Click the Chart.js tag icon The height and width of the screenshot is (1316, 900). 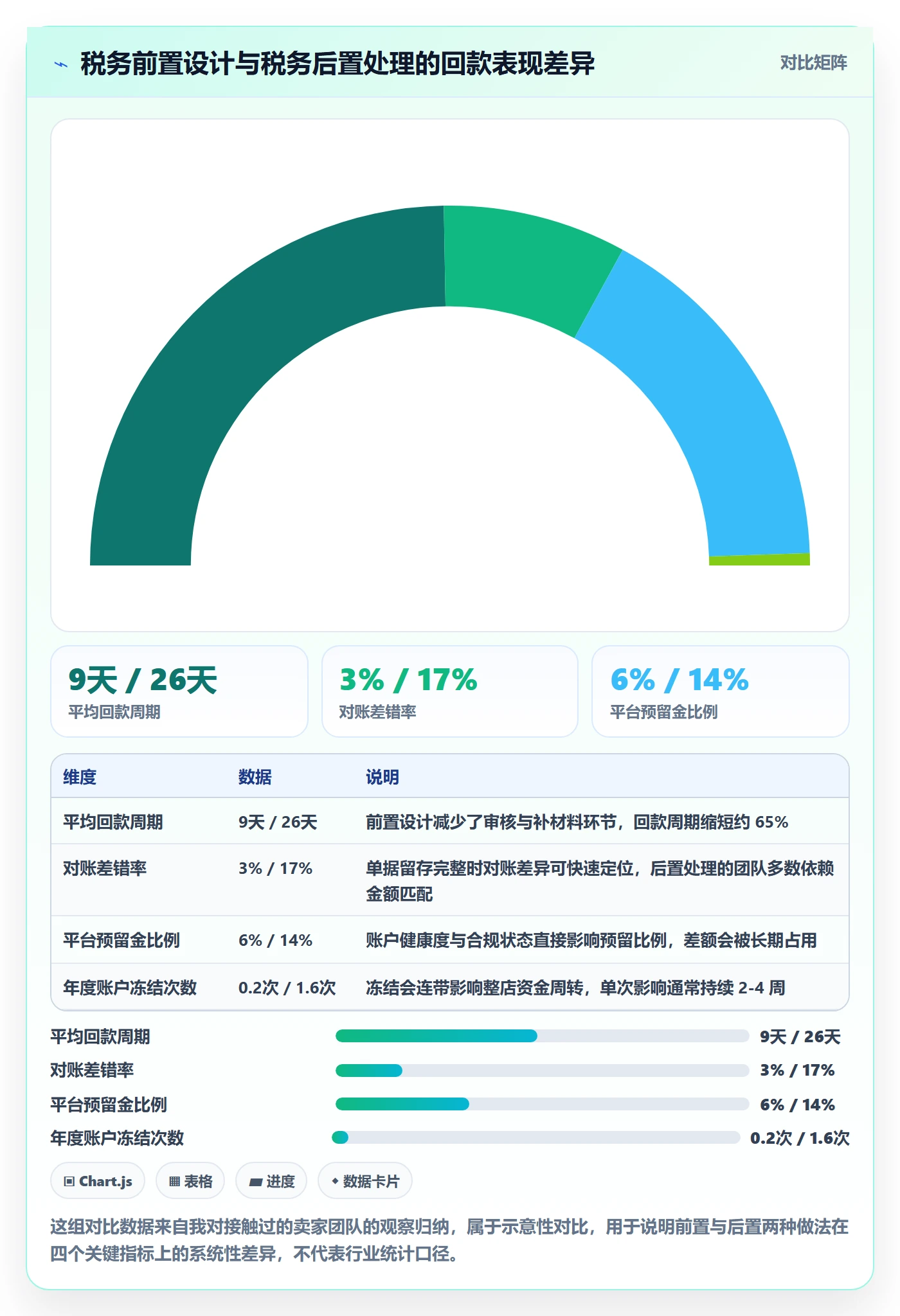(x=69, y=1181)
